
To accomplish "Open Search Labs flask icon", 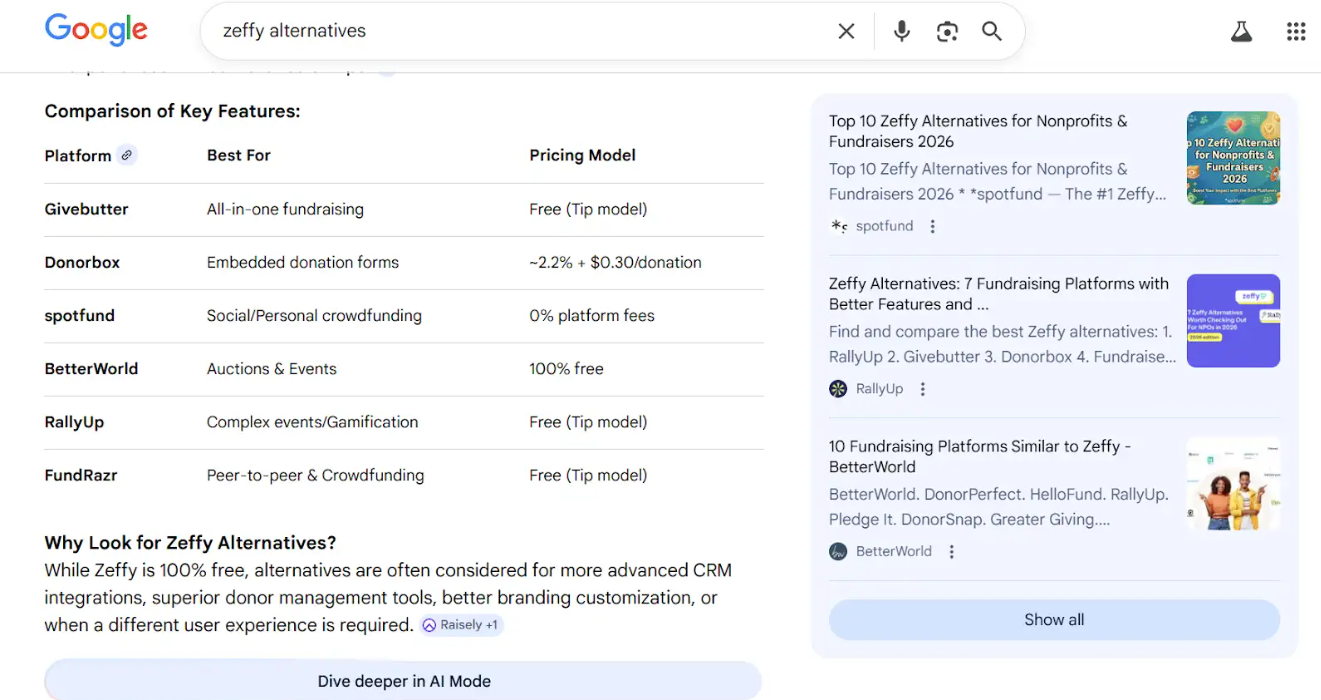I will (1241, 31).
